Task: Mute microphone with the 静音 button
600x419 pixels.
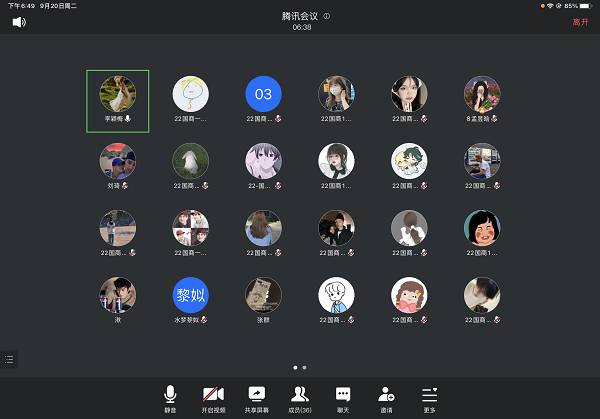Action: click(170, 397)
